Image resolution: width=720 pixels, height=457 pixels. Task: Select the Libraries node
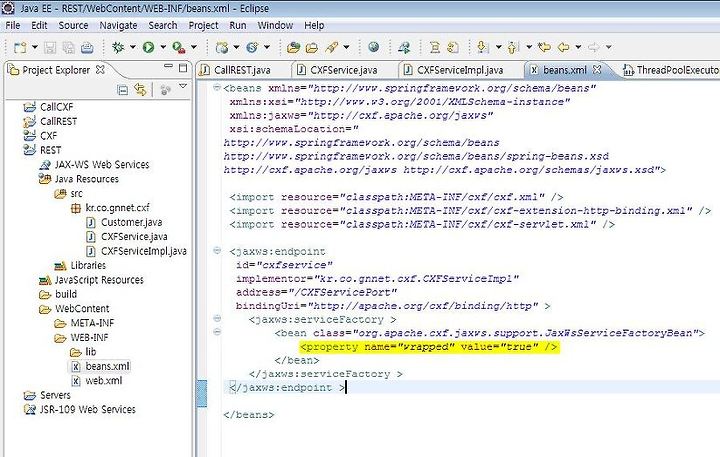pos(88,265)
